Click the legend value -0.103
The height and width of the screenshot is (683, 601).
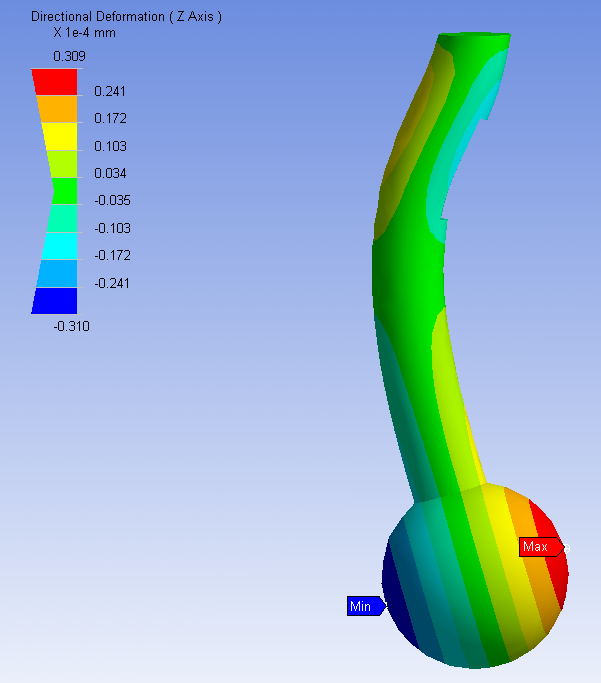tap(112, 228)
